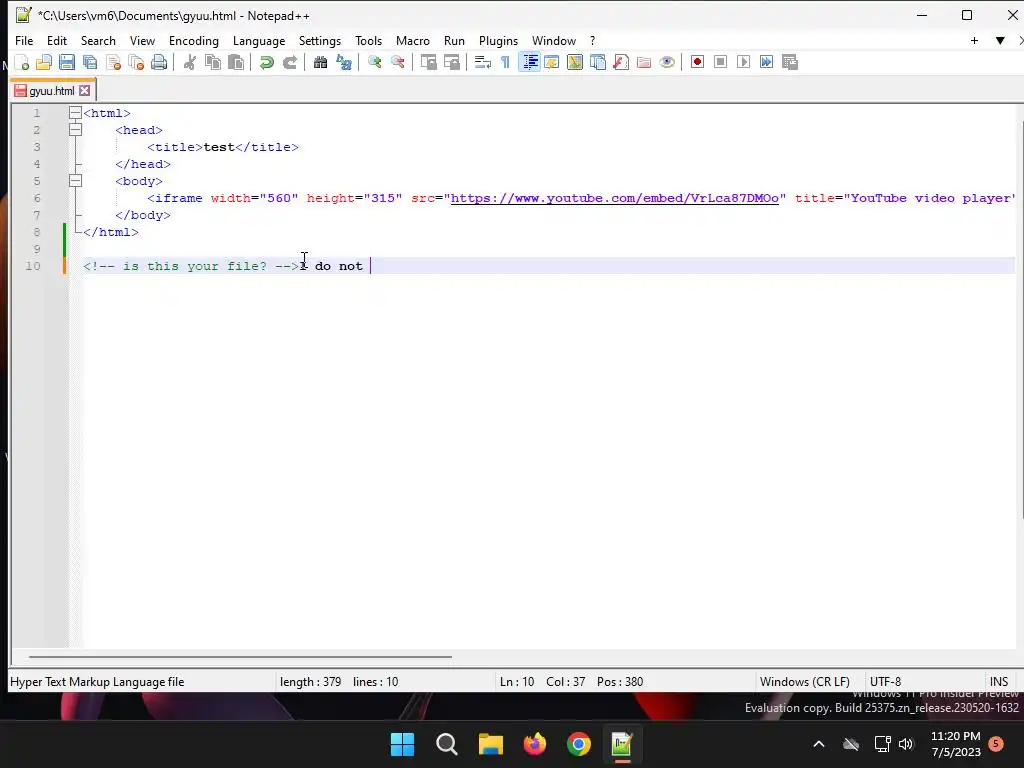
Task: Click the Zoom In toolbar icon
Action: click(374, 62)
